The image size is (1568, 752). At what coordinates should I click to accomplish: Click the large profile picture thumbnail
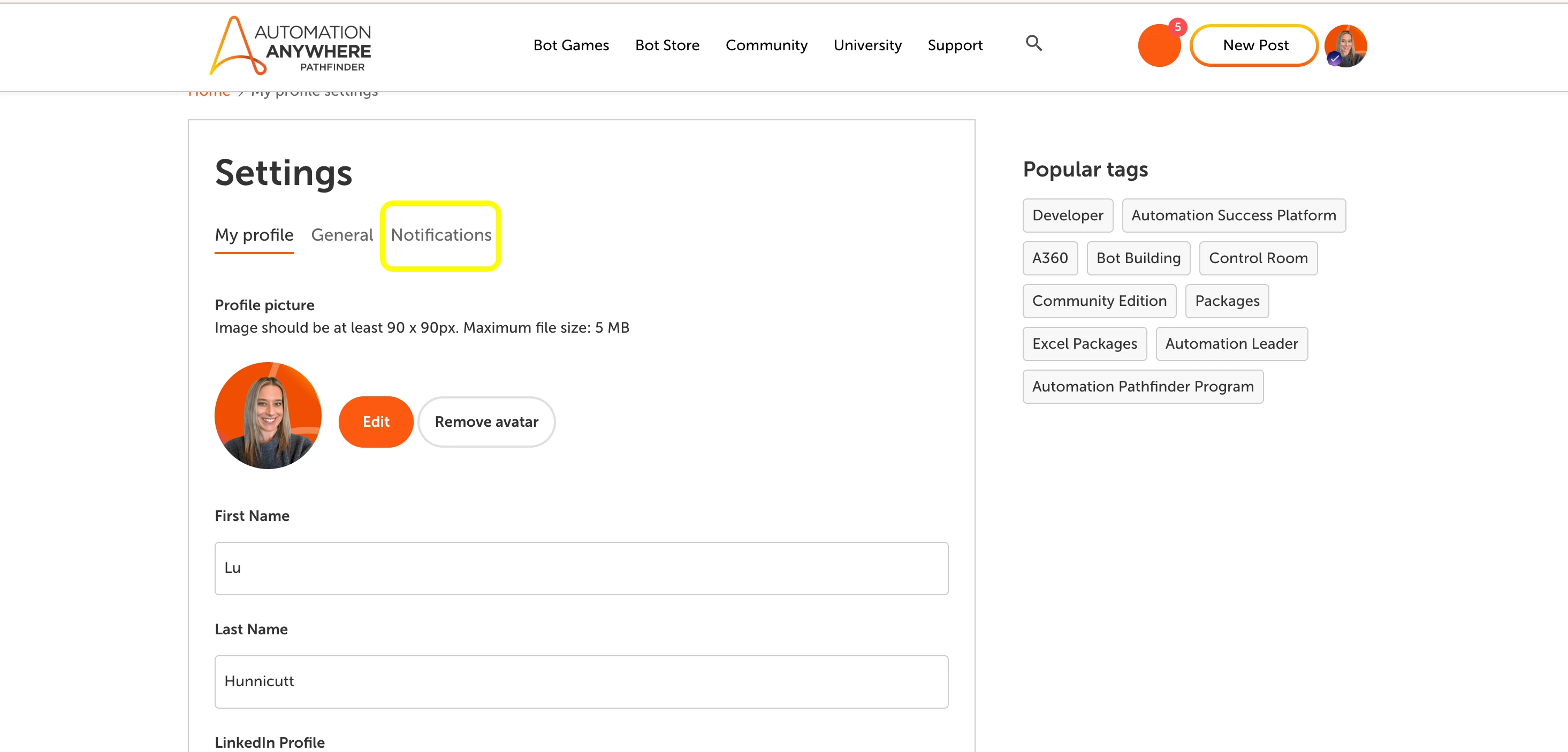(x=268, y=416)
